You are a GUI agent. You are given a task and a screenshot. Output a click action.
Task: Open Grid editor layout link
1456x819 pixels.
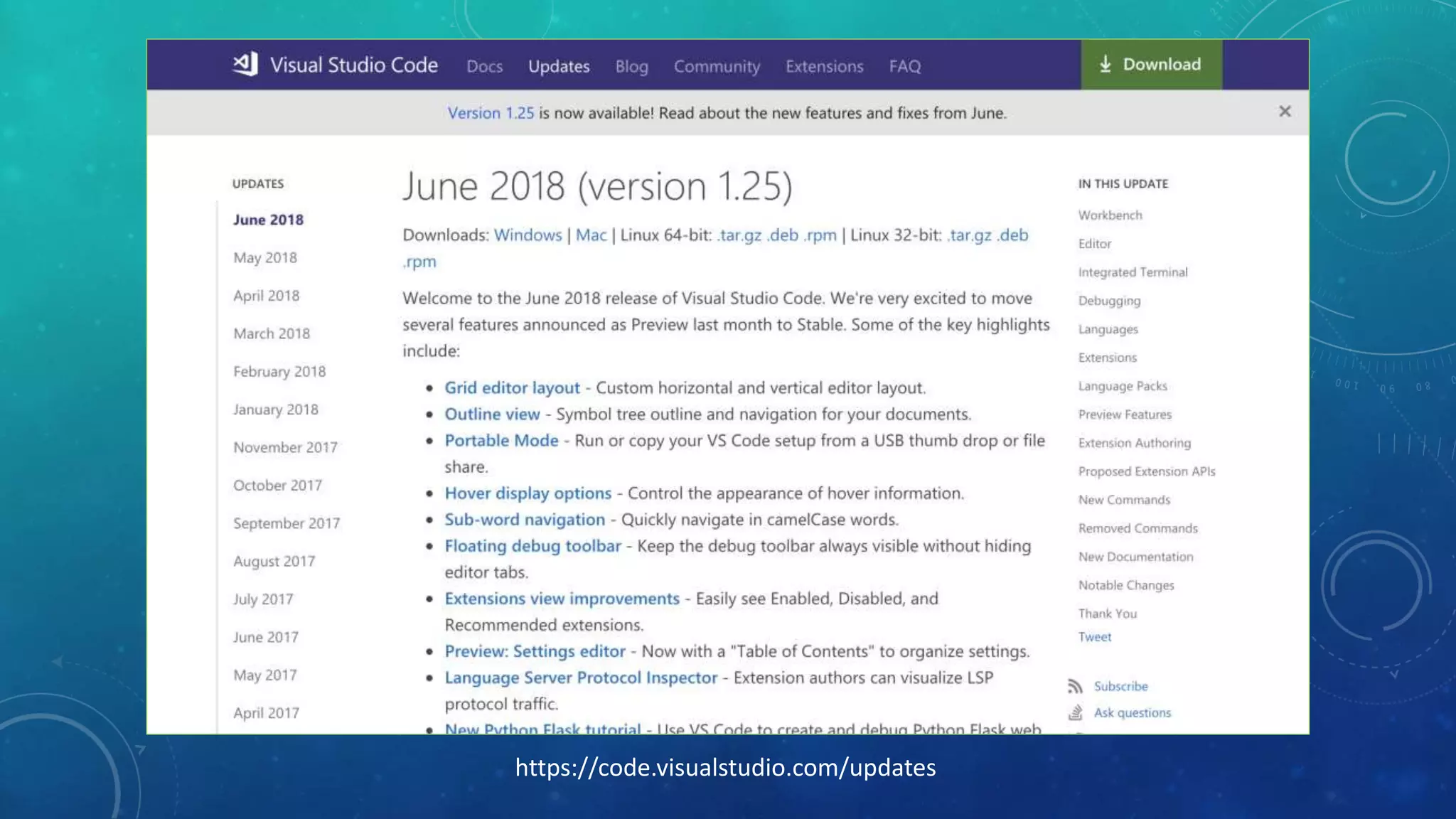point(512,387)
